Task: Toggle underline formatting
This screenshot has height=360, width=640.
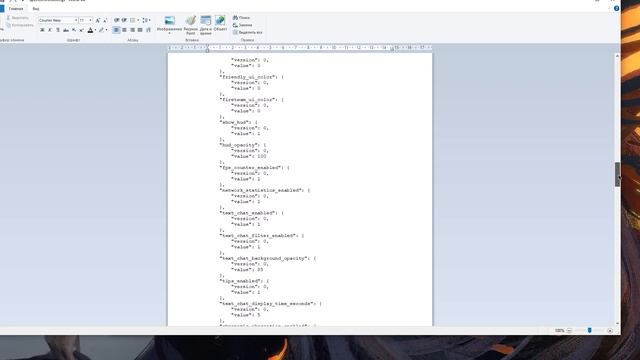Action: point(58,30)
